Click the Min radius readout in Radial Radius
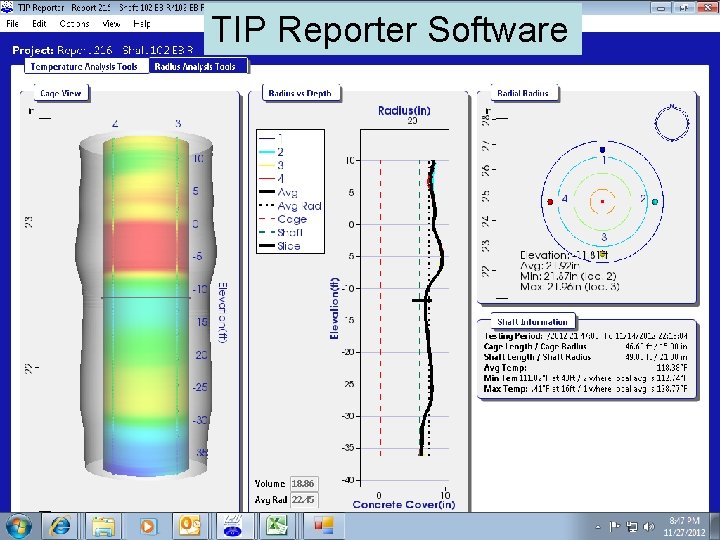 pyautogui.click(x=568, y=276)
